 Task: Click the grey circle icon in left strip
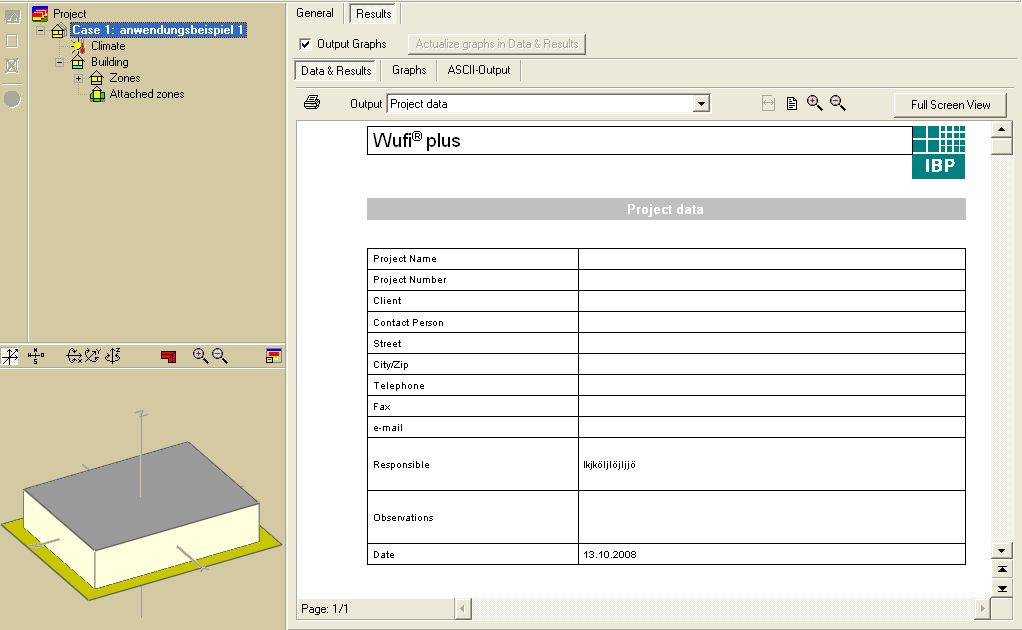tap(12, 99)
